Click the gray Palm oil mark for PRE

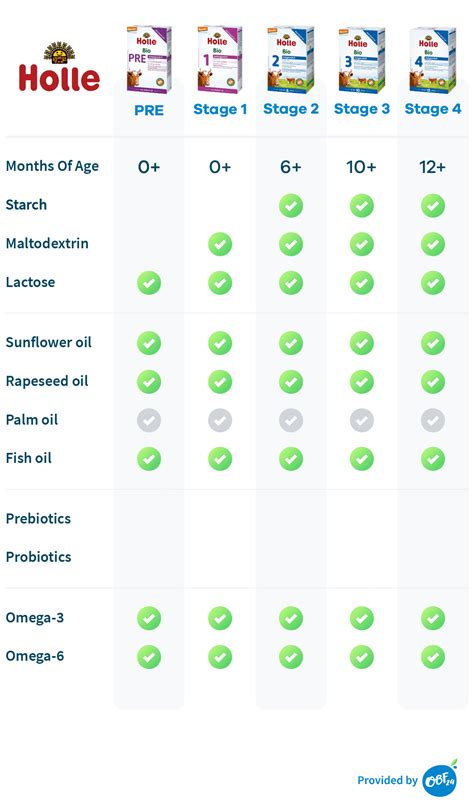149,420
